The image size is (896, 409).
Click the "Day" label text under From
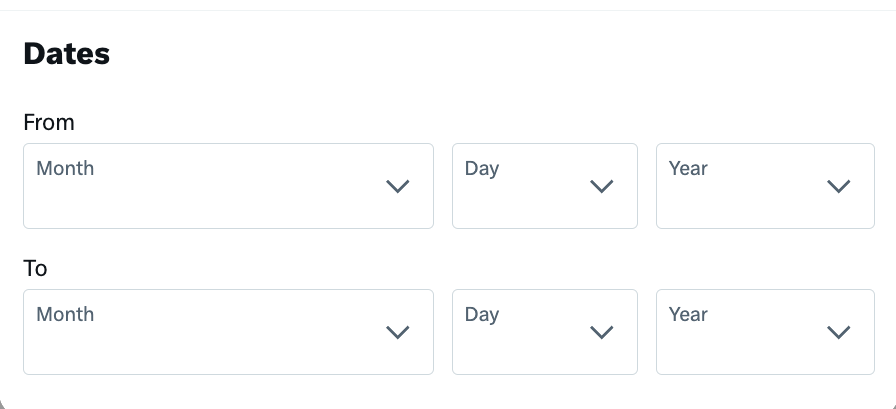482,168
